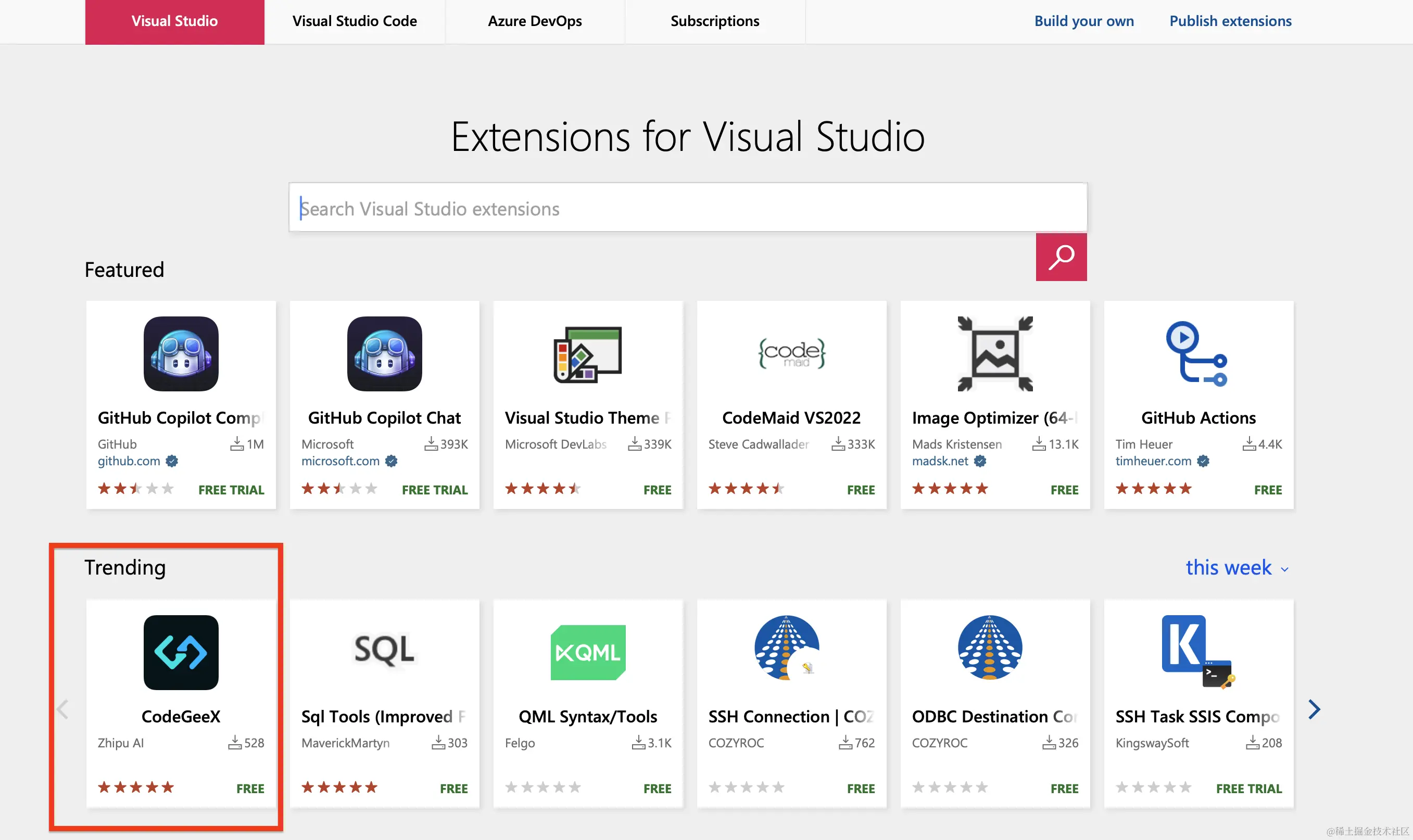
Task: Click the Felgo publisher name
Action: coord(520,743)
